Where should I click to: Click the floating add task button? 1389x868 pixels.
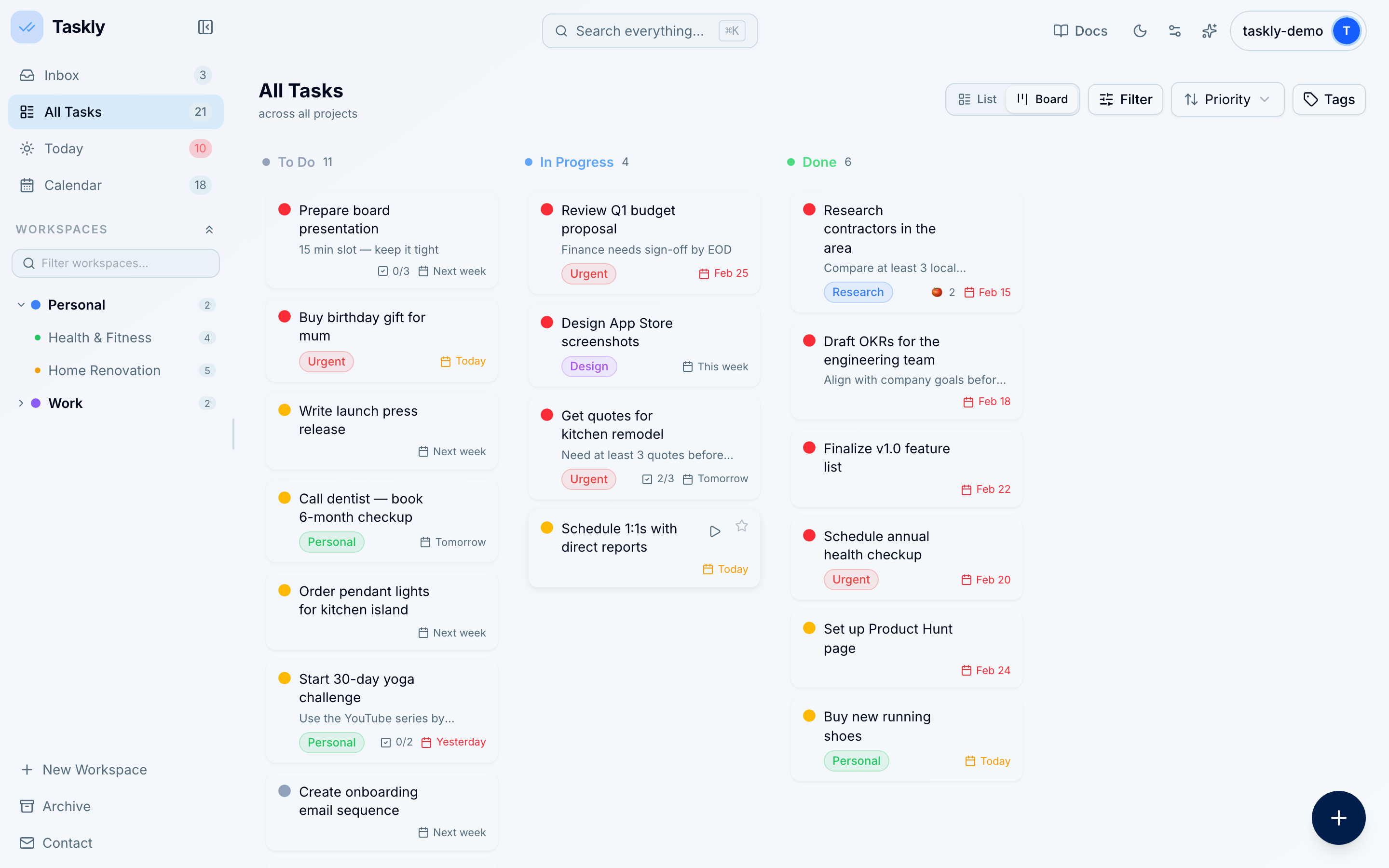(x=1338, y=817)
